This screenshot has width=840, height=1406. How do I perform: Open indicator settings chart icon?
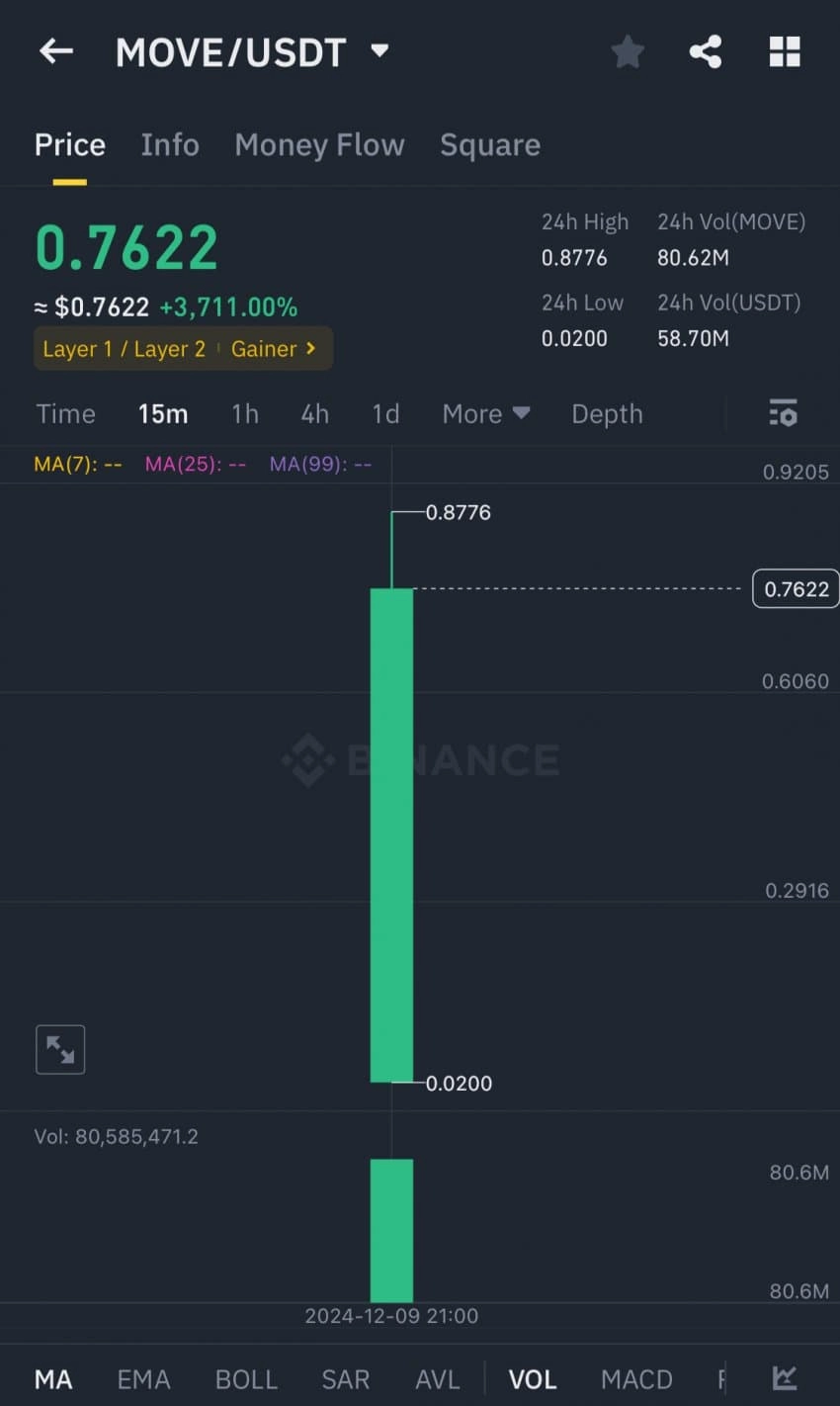pyautogui.click(x=785, y=1377)
